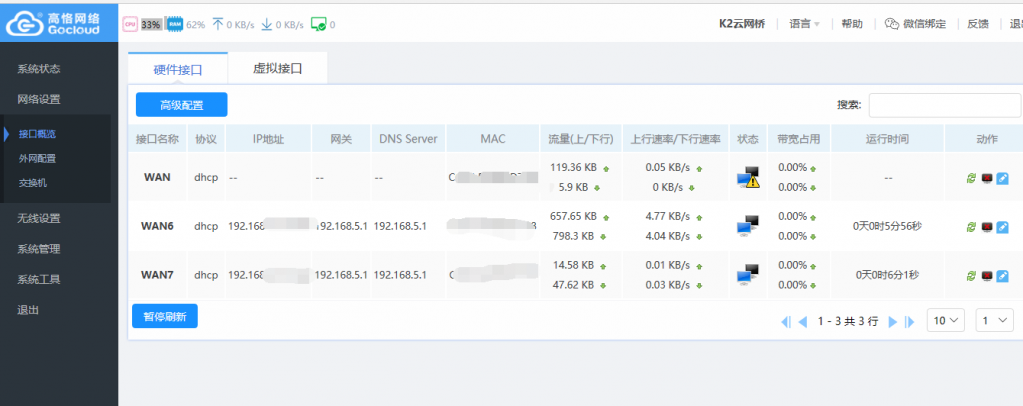The width and height of the screenshot is (1023, 406).
Task: Refresh the WAN6 interface
Action: 971,226
